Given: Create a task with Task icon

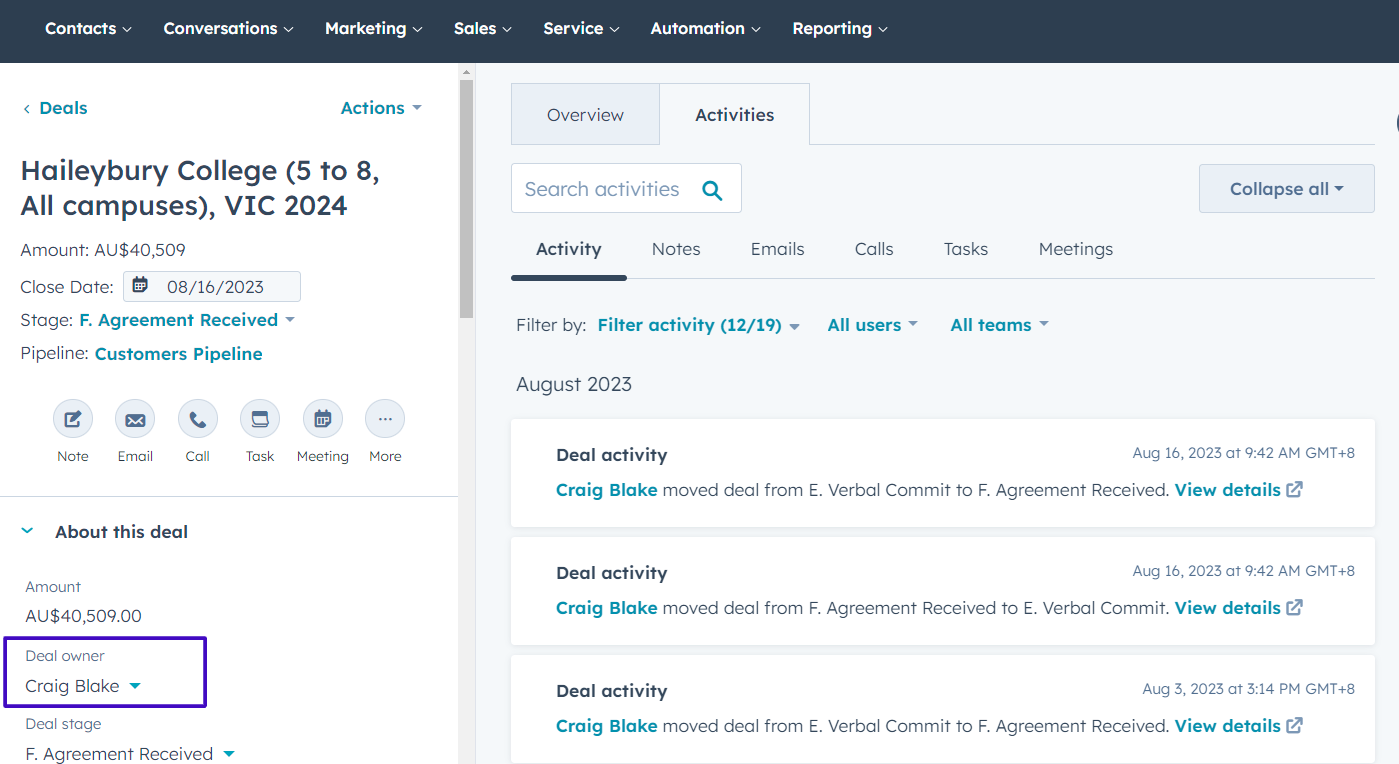Looking at the screenshot, I should (260, 420).
